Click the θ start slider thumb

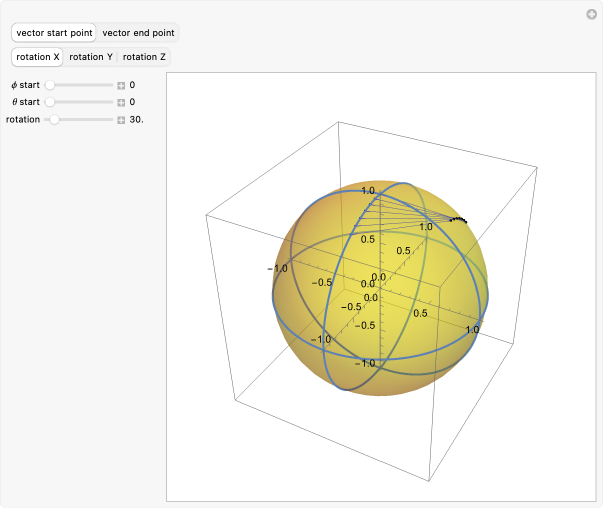[50, 102]
